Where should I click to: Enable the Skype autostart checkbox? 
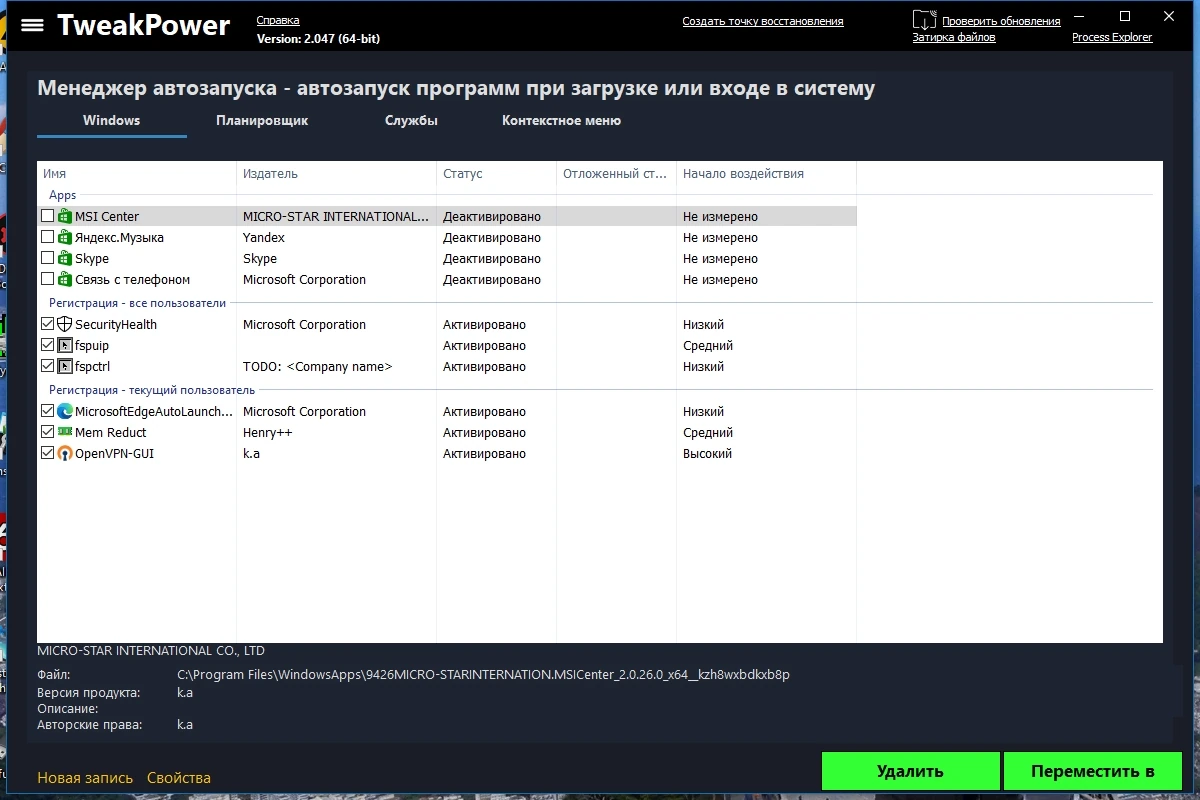click(x=47, y=258)
